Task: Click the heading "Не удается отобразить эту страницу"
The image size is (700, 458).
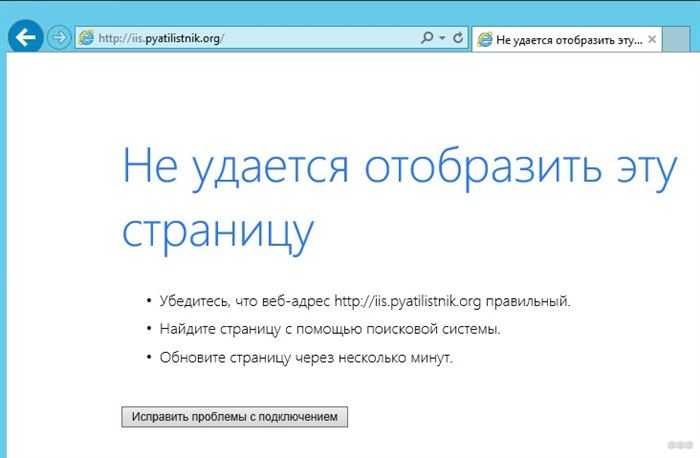Action: point(400,200)
